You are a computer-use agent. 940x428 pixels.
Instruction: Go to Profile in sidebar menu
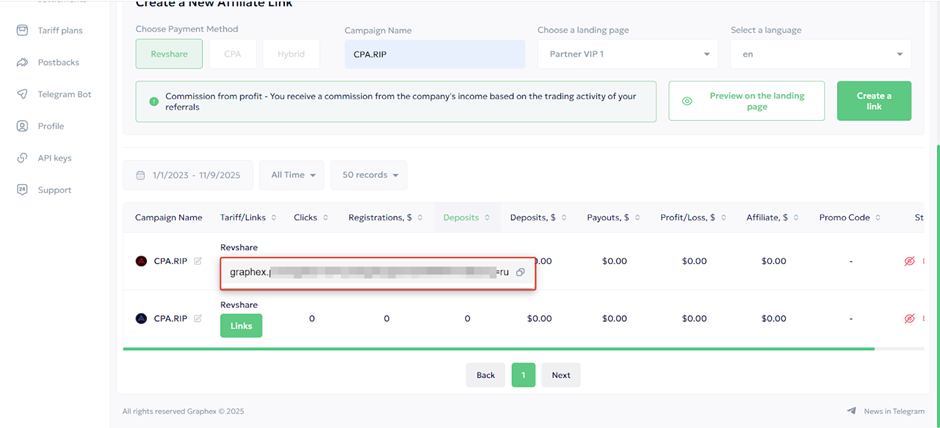tap(51, 126)
